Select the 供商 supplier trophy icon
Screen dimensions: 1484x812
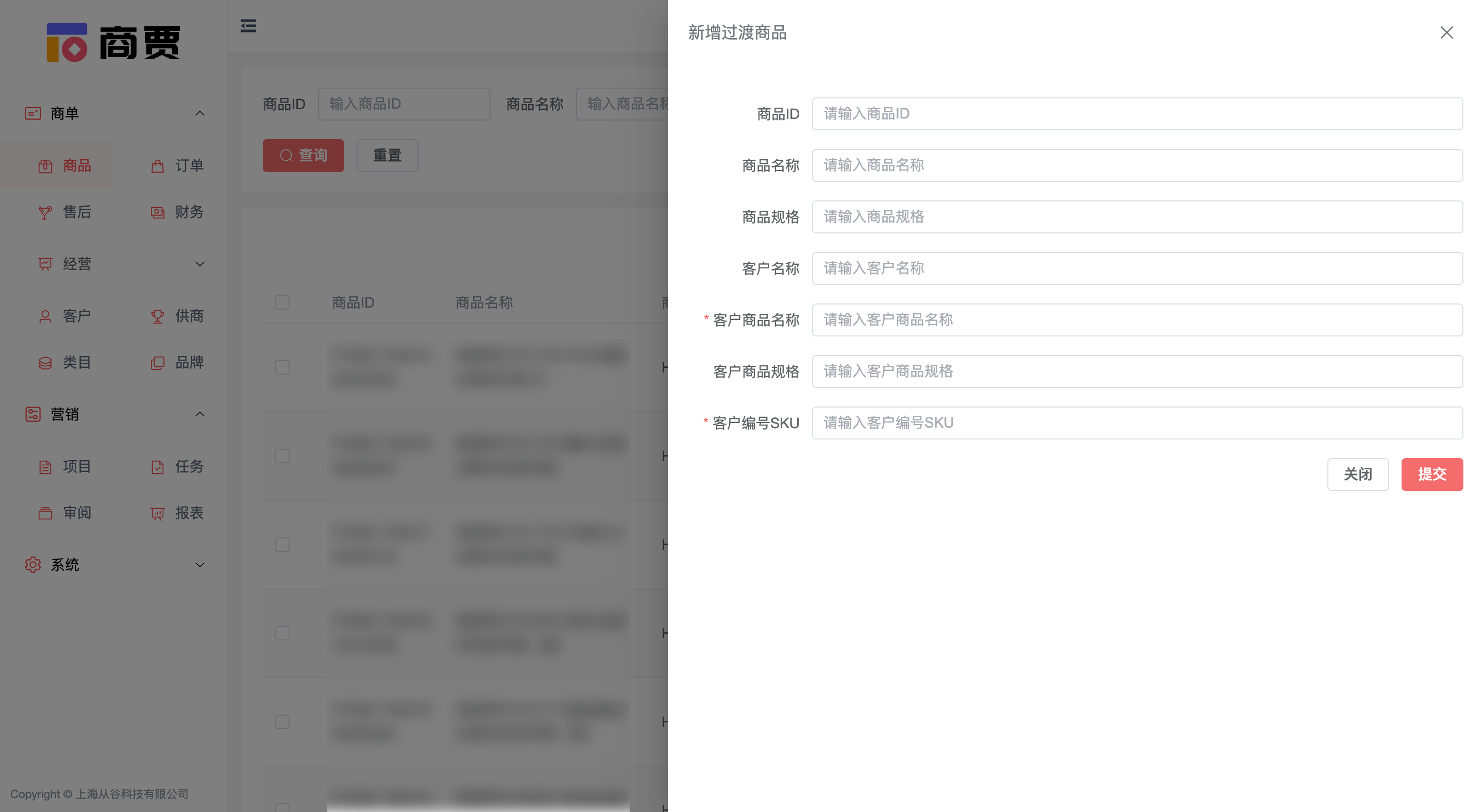pyautogui.click(x=157, y=317)
